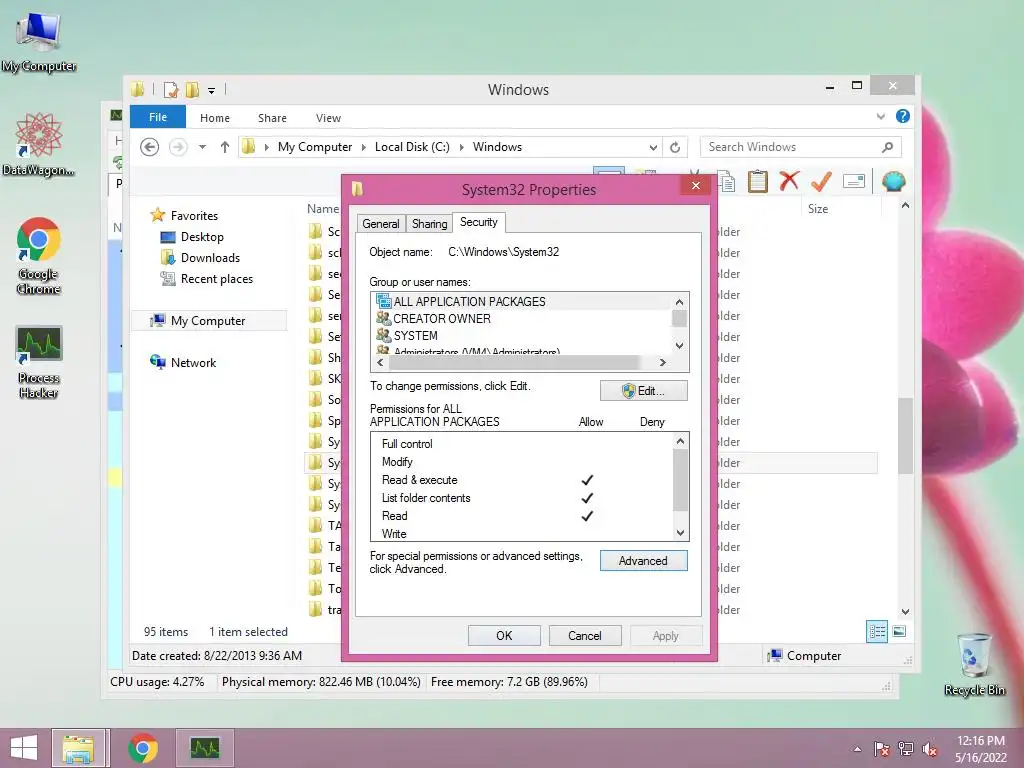Open Google Chrome desktop shortcut

[x=39, y=255]
